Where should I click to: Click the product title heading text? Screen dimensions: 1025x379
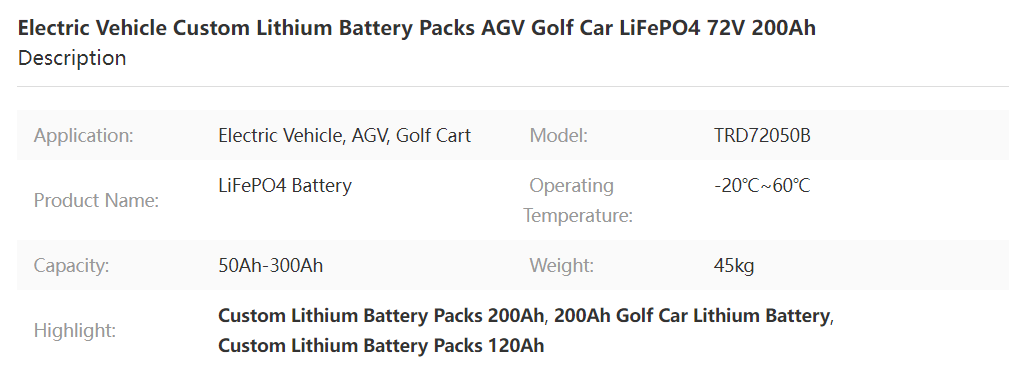(x=416, y=27)
